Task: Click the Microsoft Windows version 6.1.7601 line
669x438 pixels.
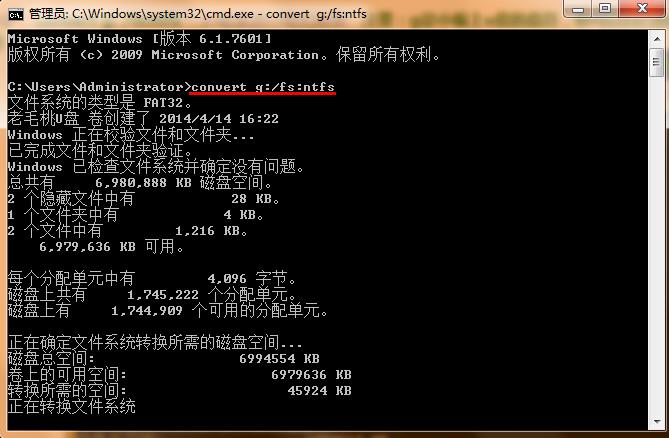Action: click(139, 39)
